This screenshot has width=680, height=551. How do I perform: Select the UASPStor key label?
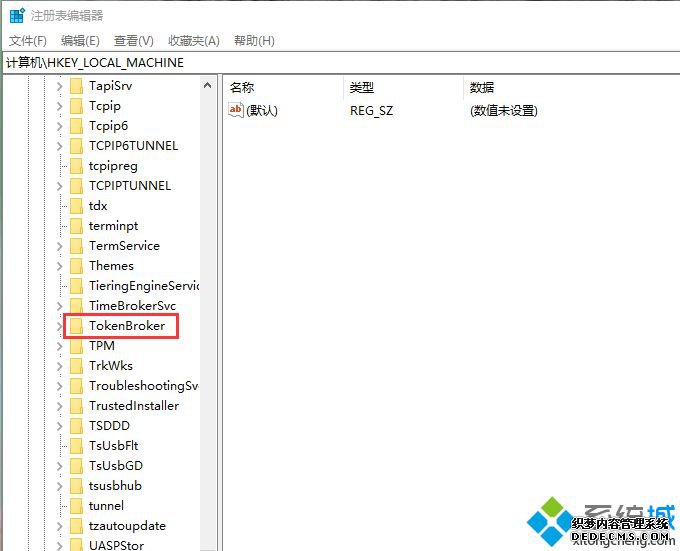(x=116, y=545)
